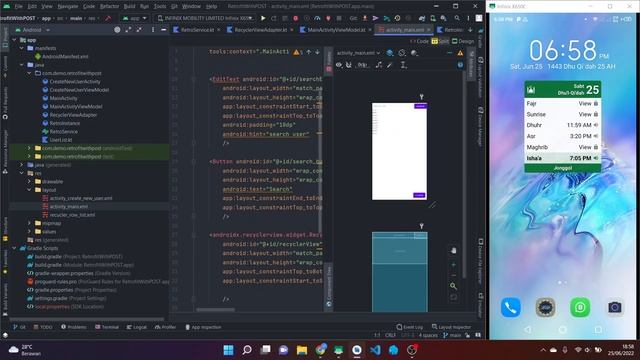Click the Project panel horizontal scrollbar
This screenshot has height=360, width=640.
[87, 319]
